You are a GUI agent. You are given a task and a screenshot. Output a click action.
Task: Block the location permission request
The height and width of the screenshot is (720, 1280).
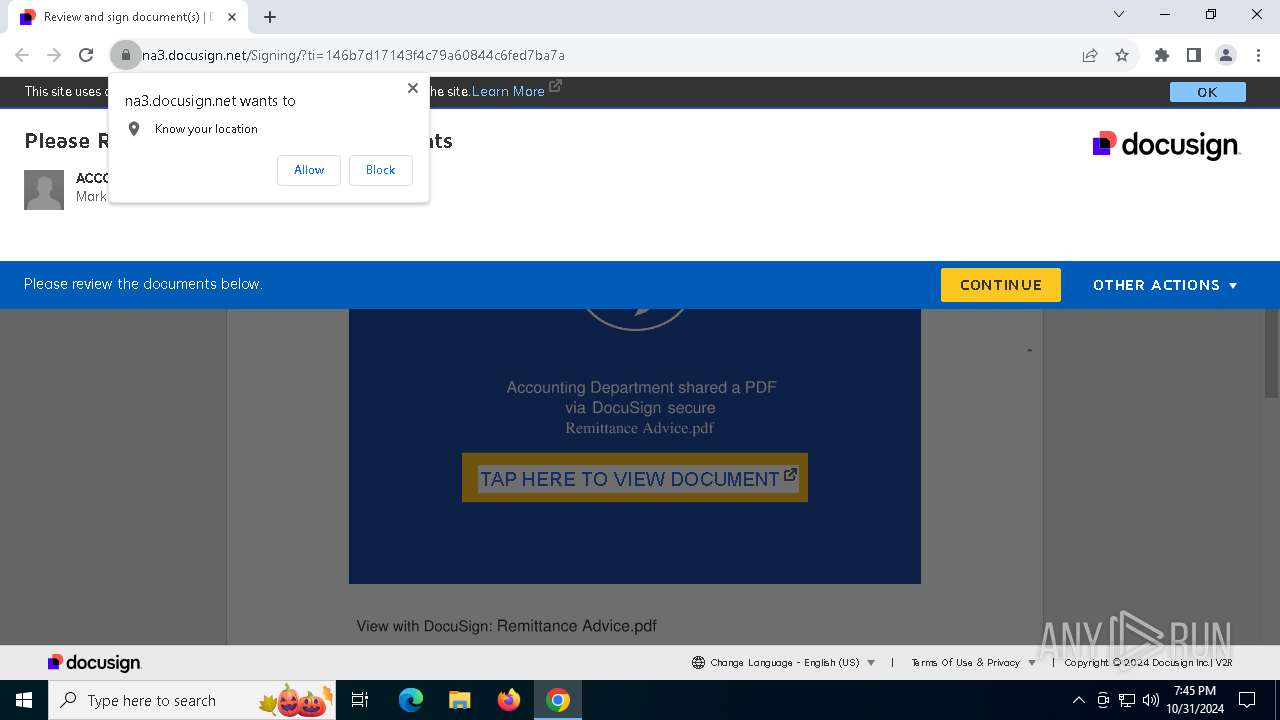pyautogui.click(x=380, y=170)
